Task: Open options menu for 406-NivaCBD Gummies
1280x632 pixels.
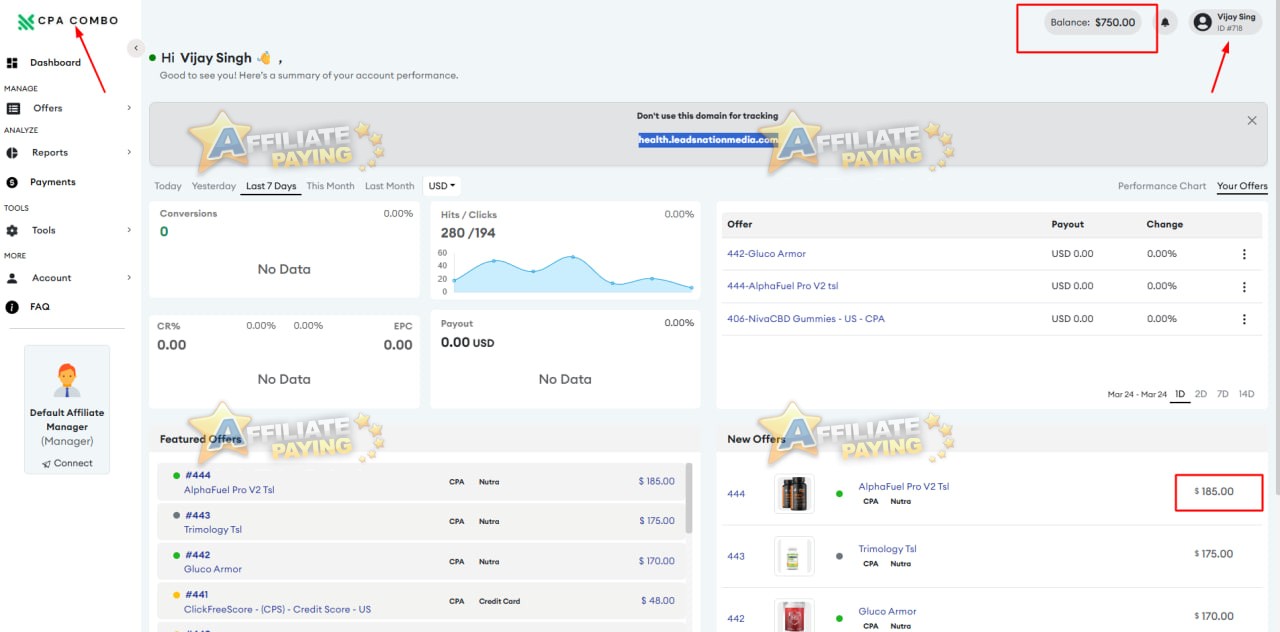Action: 1244,319
